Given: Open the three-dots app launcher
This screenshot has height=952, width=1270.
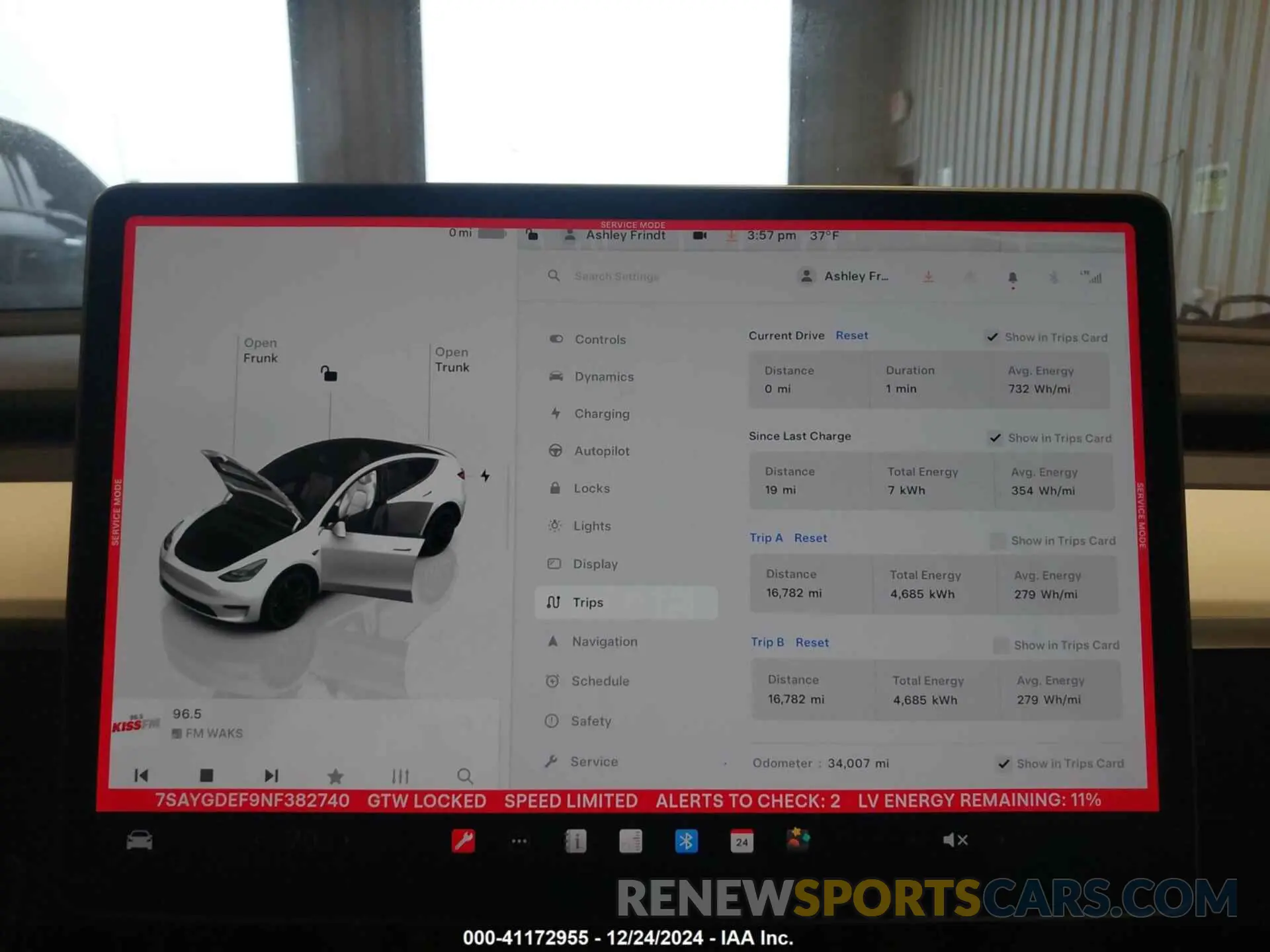Looking at the screenshot, I should pos(519,842).
